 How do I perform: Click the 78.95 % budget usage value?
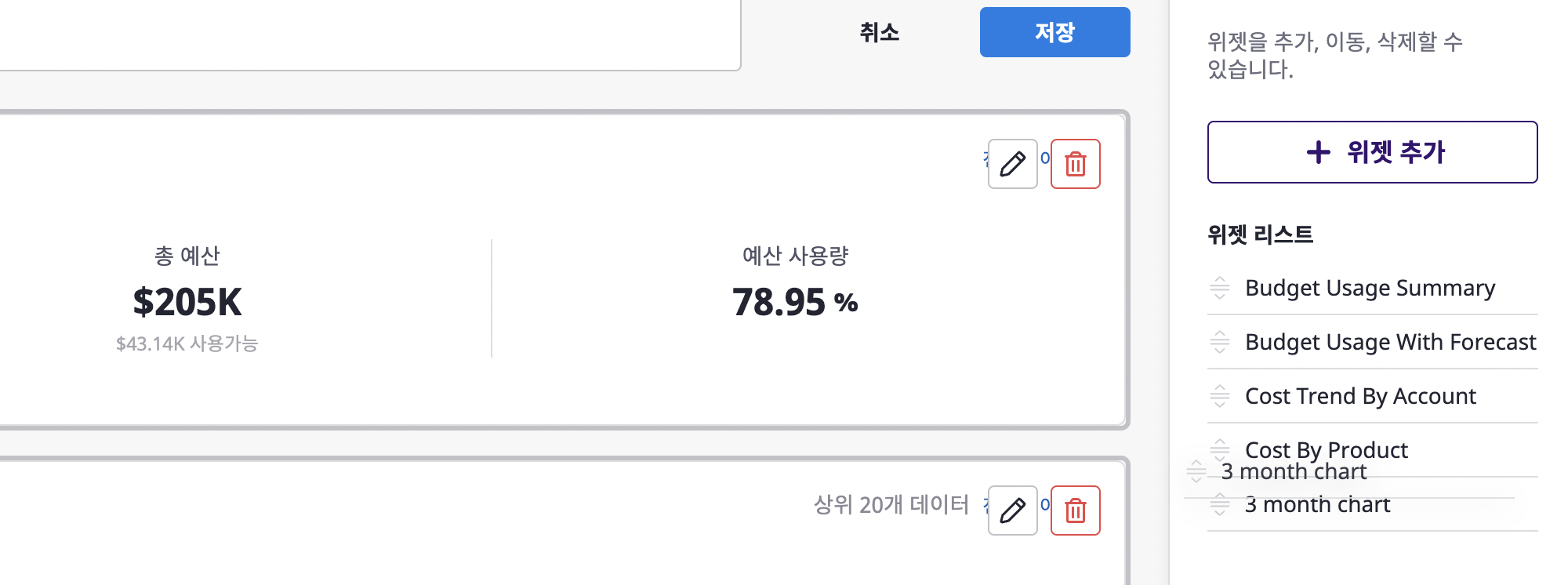(795, 302)
